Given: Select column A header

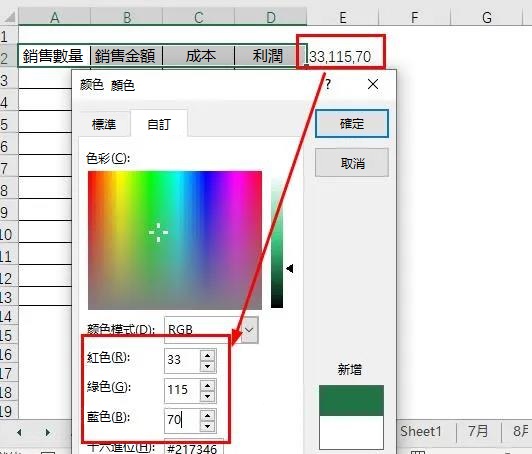Looking at the screenshot, I should click(x=54, y=17).
